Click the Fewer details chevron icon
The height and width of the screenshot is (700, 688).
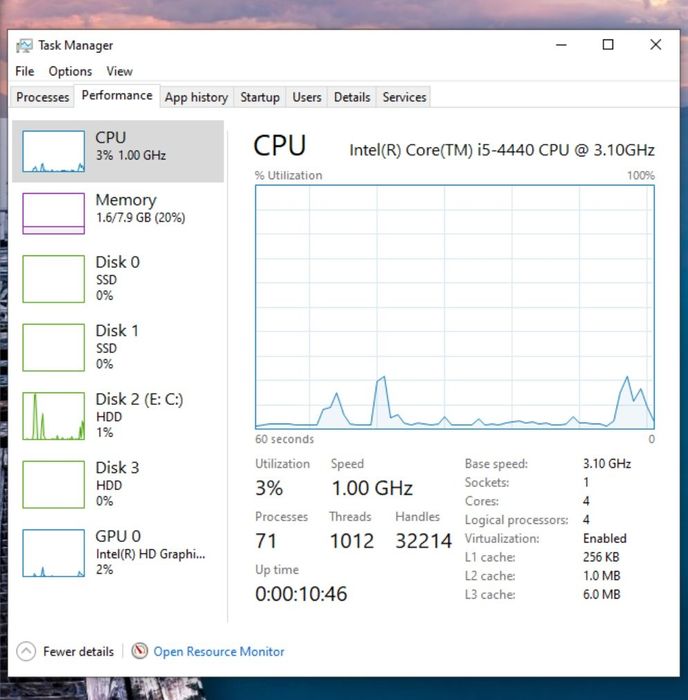(26, 651)
